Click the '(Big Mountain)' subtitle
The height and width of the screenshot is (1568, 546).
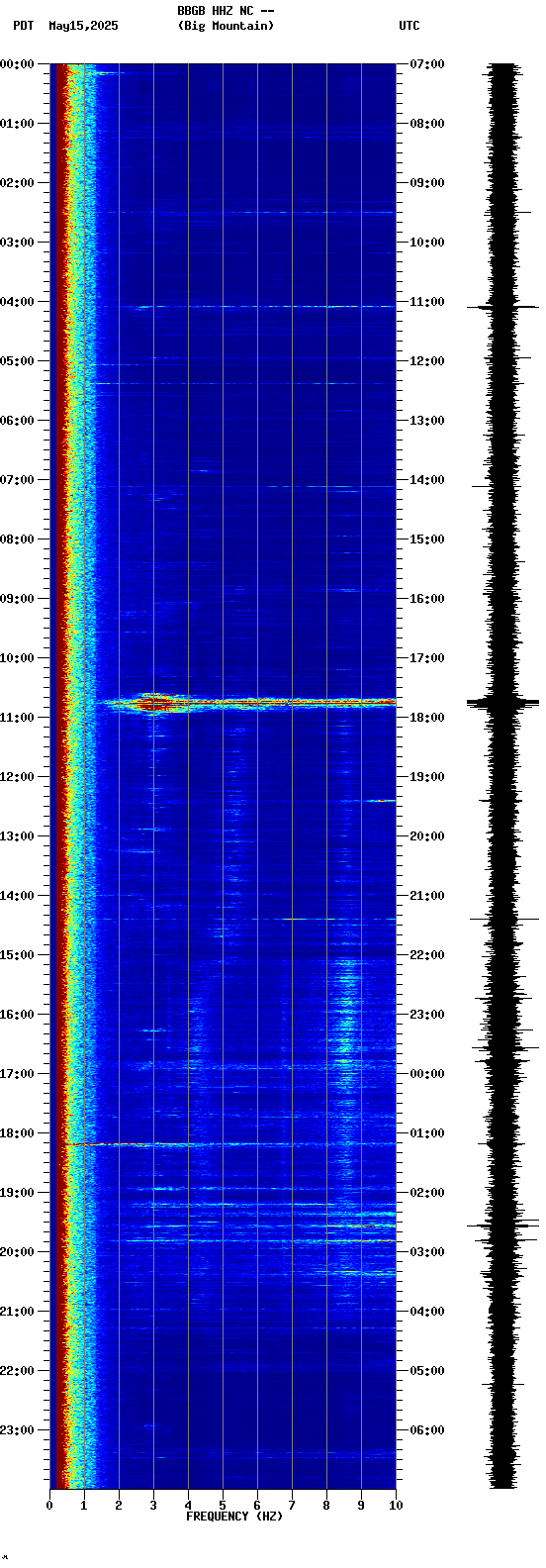[227, 26]
